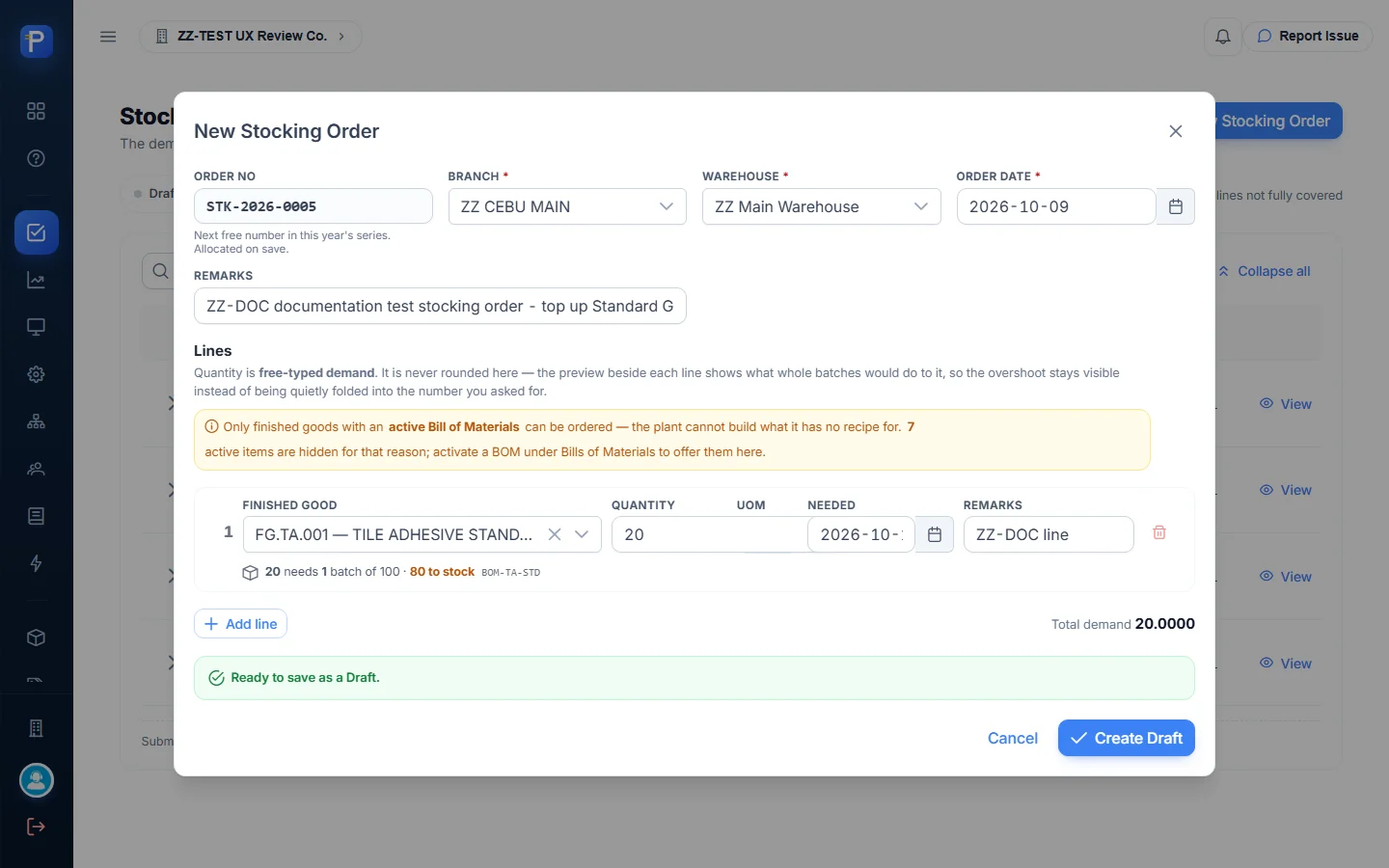Viewport: 1389px width, 868px height.
Task: Select the highlighted checkbox sidebar icon
Action: click(37, 232)
